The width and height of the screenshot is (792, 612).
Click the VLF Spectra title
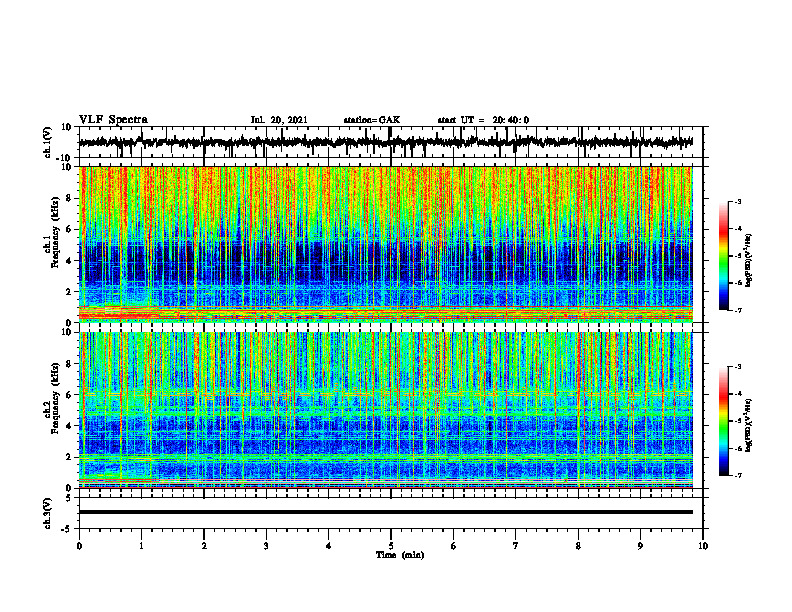point(113,120)
